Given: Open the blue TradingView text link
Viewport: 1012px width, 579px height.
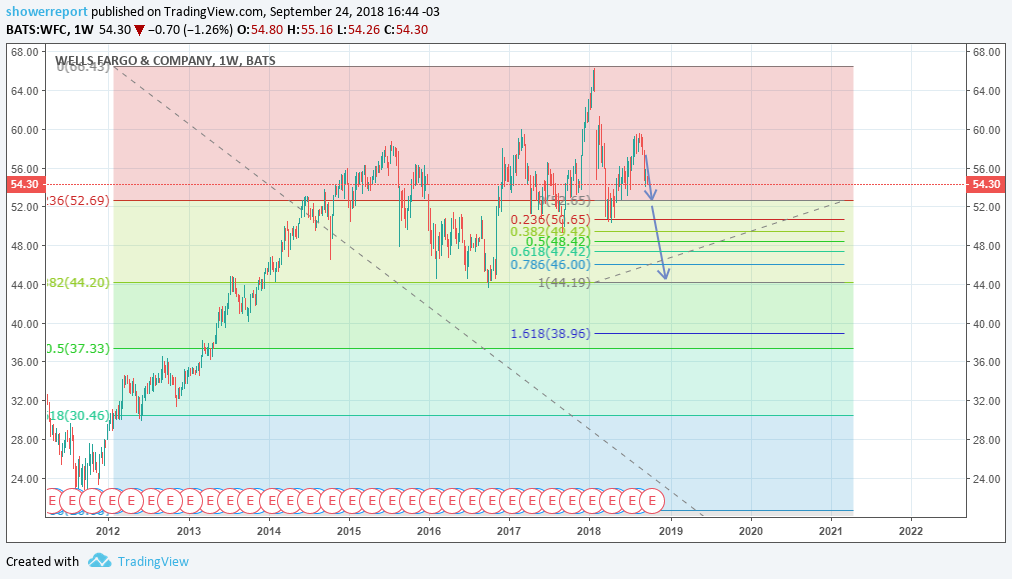Looking at the screenshot, I should point(153,562).
